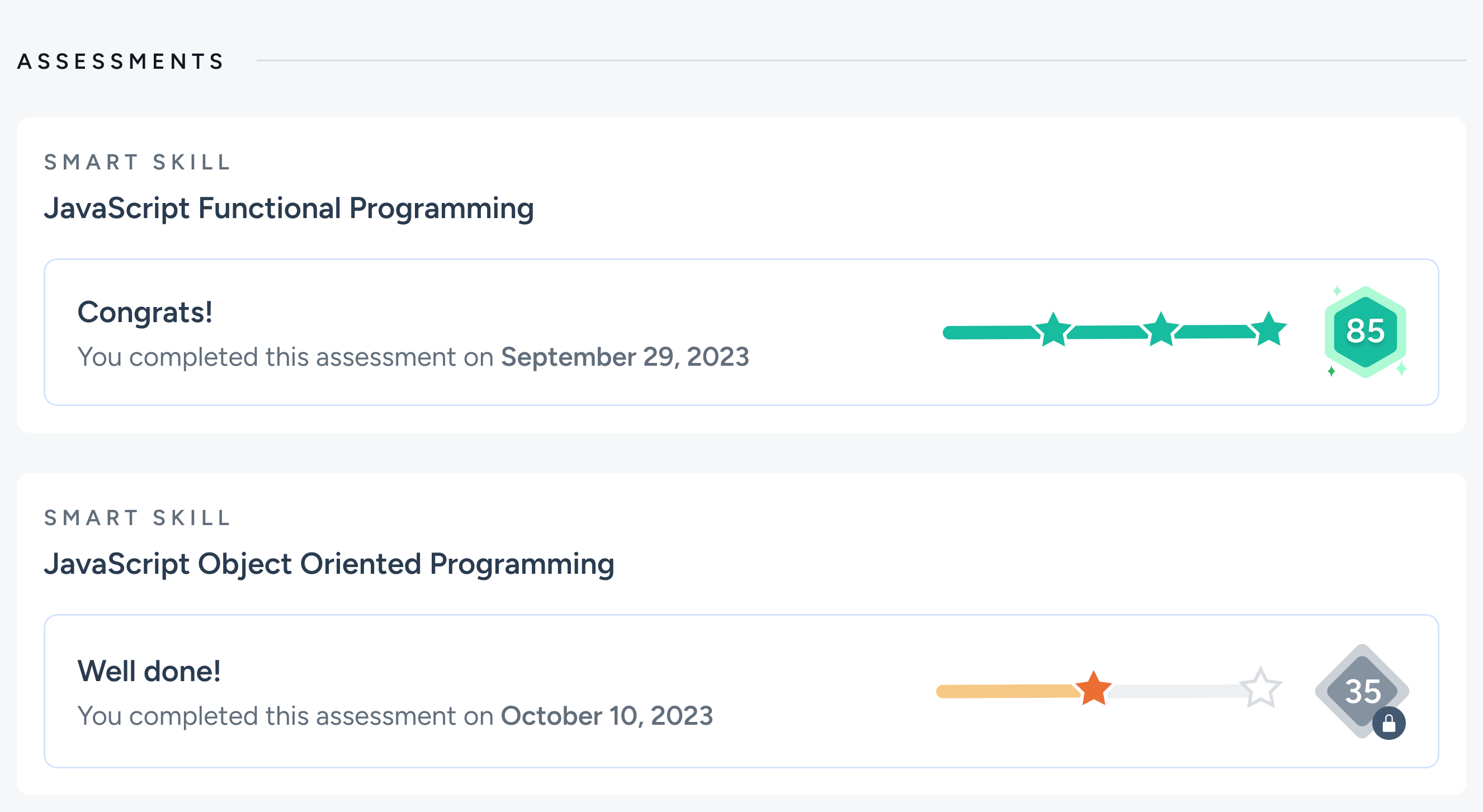Screen dimensions: 1483x812
Task: Click the October 10, 2023 completion date
Action: pyautogui.click(x=607, y=716)
